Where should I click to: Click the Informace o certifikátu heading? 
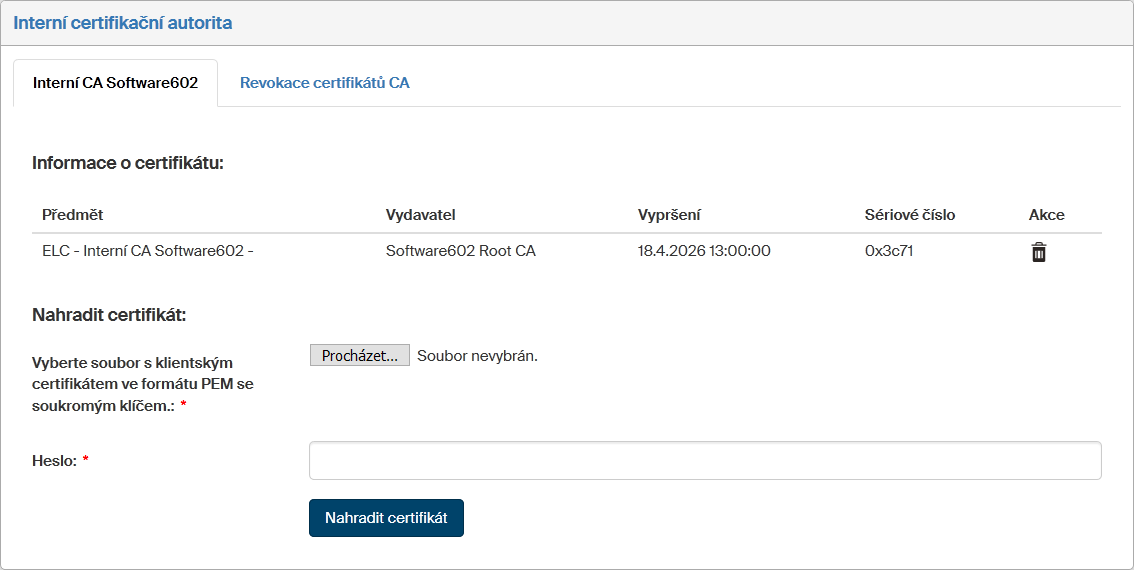click(128, 162)
